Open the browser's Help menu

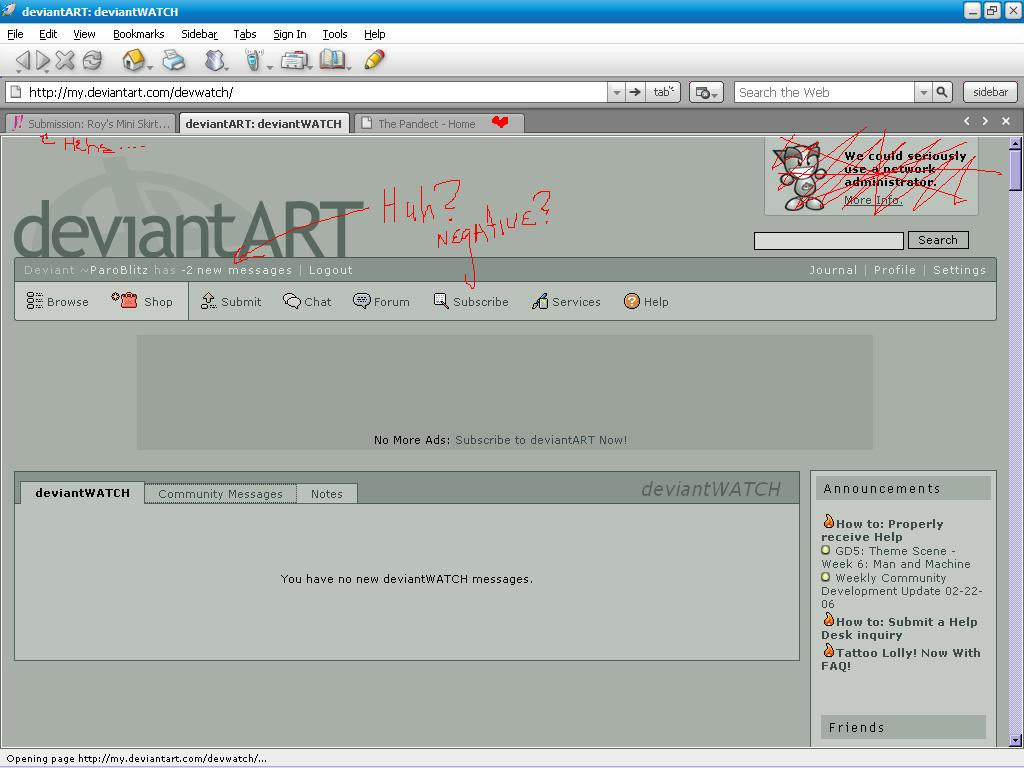[374, 34]
